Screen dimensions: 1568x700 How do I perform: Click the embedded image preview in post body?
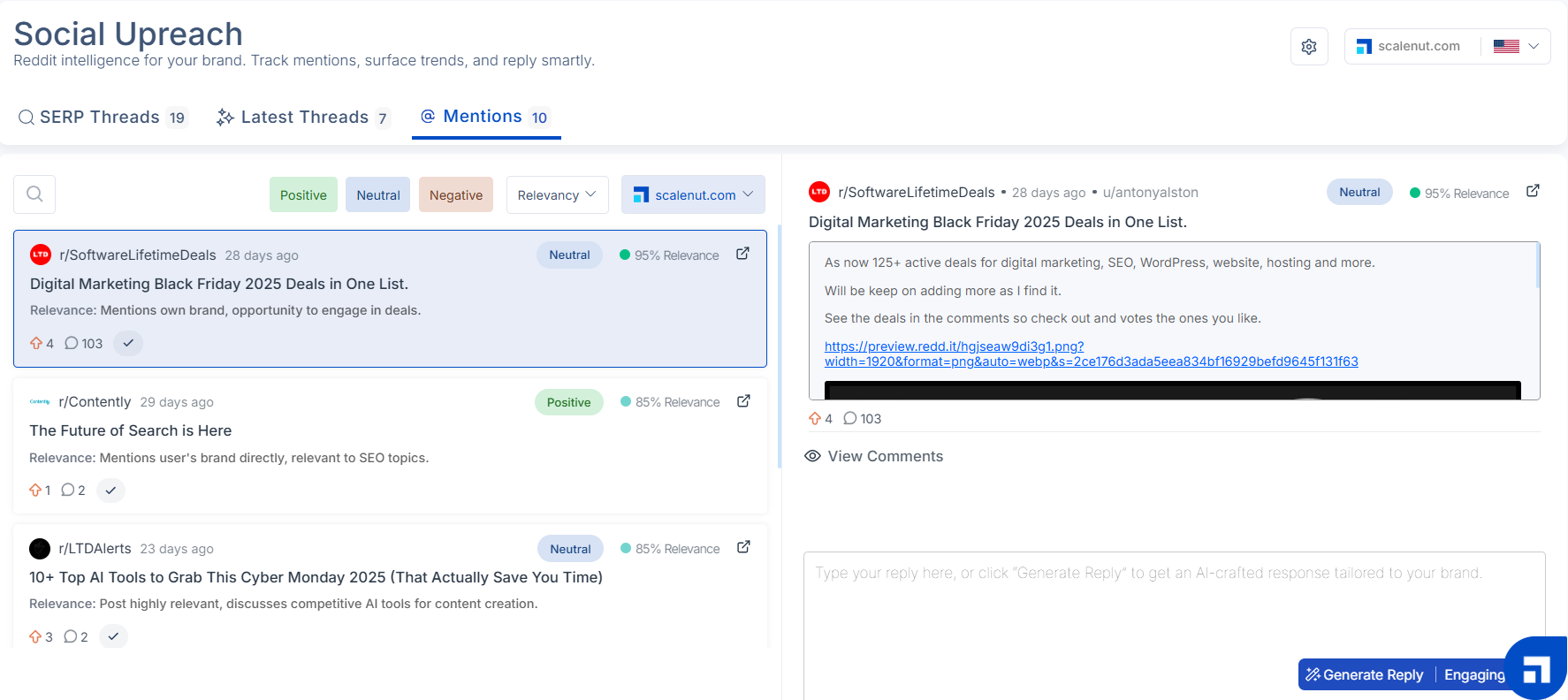point(1173,391)
